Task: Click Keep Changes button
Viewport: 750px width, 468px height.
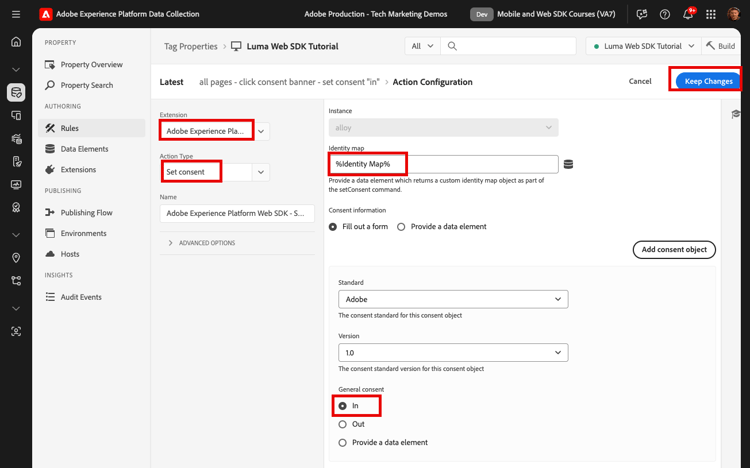Action: point(707,81)
